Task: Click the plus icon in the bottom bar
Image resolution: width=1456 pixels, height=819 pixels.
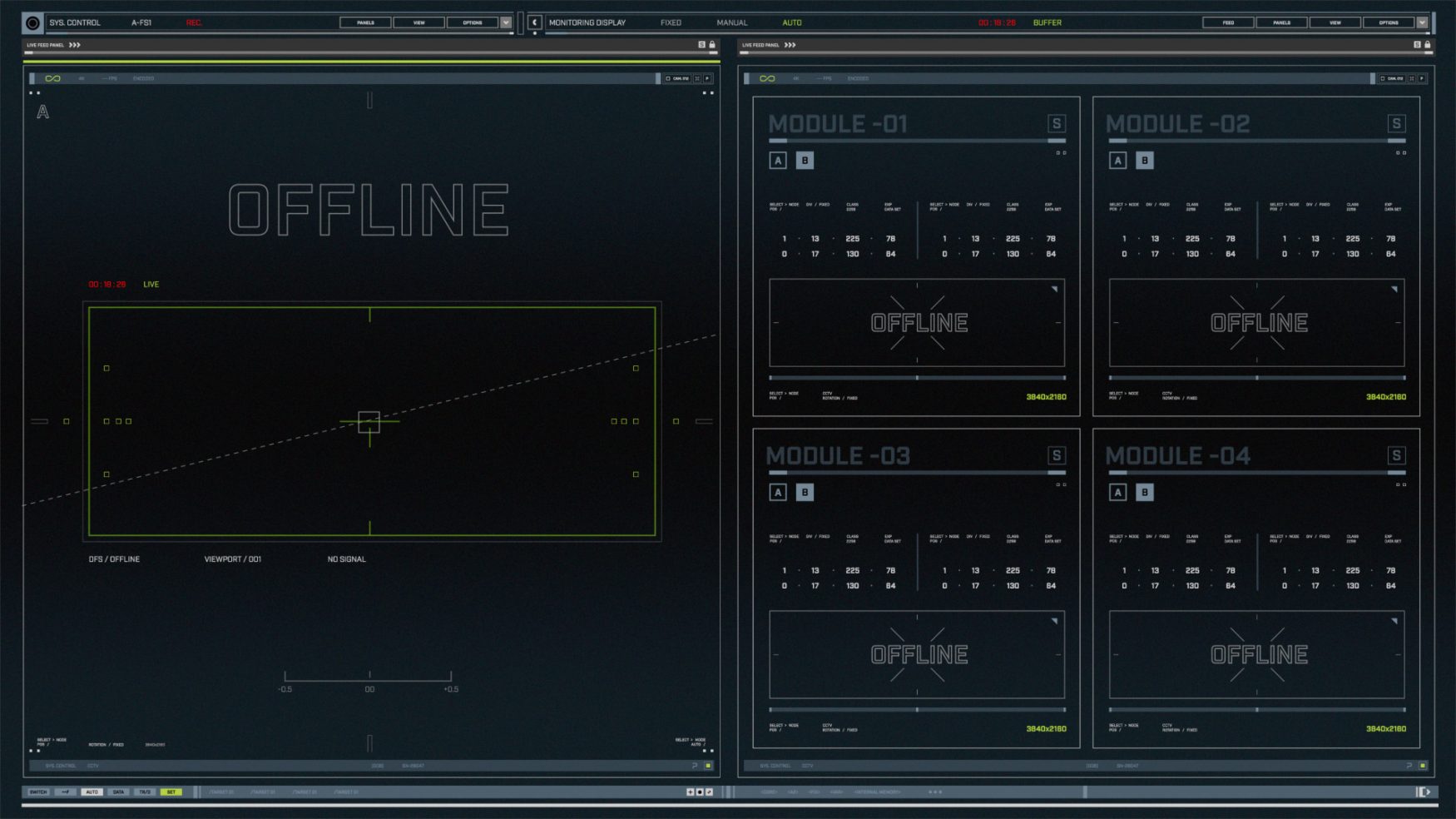Action: [690, 792]
